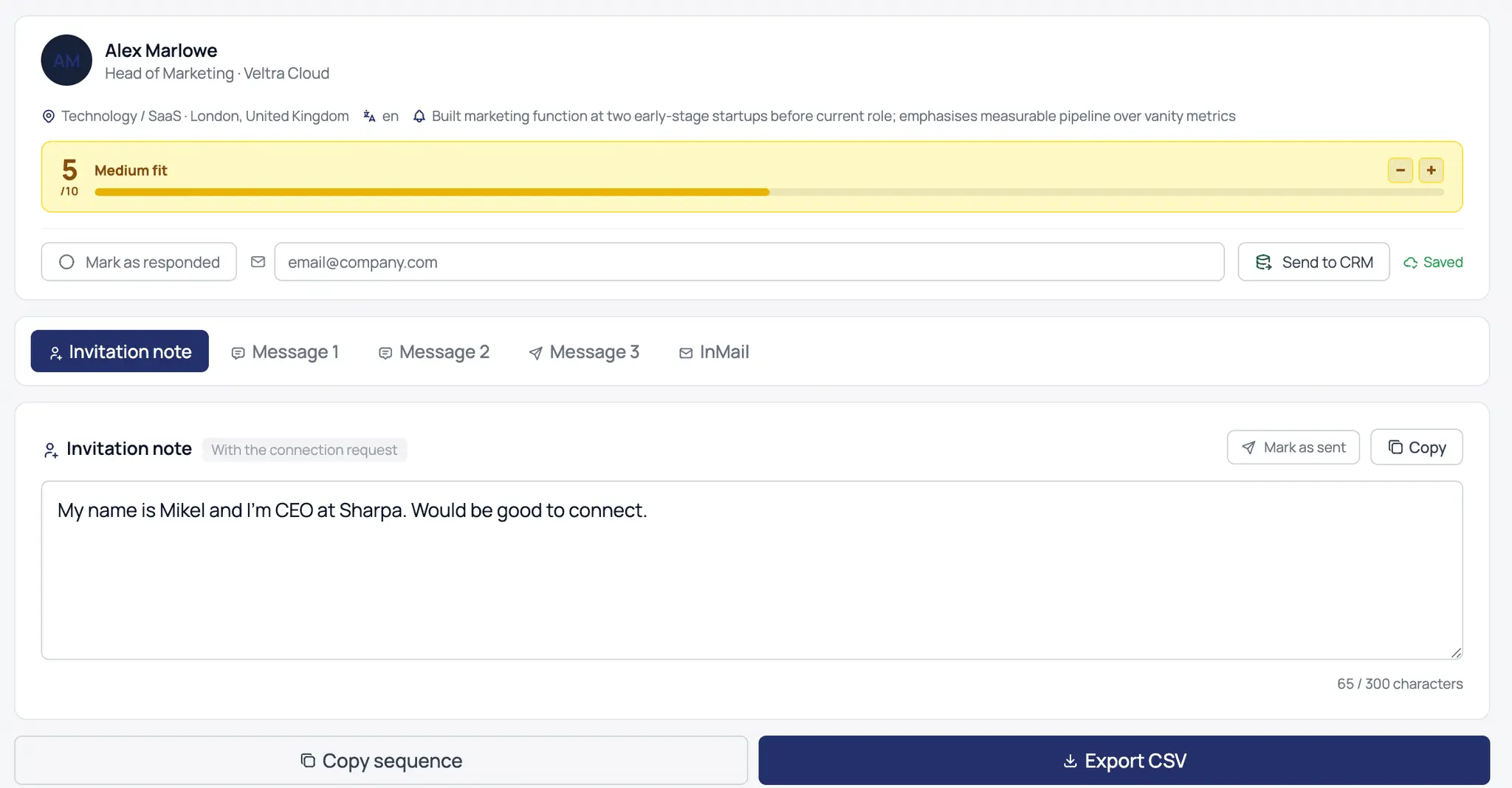Focus the email@company.com input field
This screenshot has width=1512, height=788.
tap(749, 262)
